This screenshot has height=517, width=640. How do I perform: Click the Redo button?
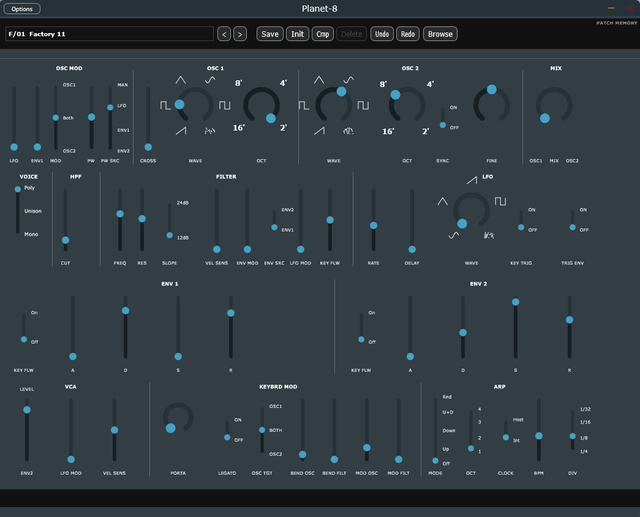[x=408, y=34]
